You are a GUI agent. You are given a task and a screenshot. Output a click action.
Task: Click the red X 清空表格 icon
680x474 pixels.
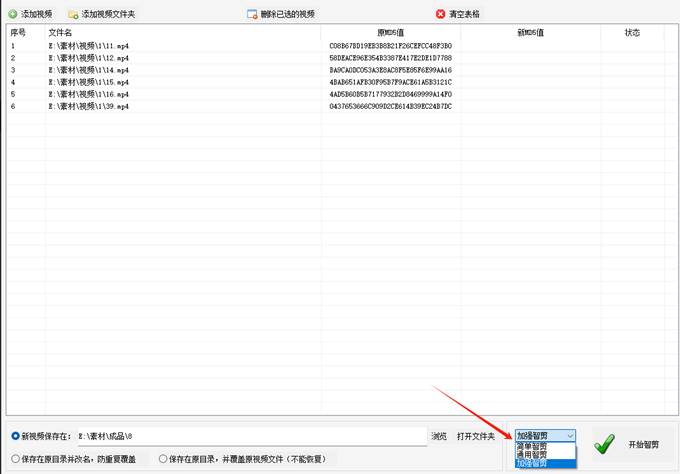point(440,14)
